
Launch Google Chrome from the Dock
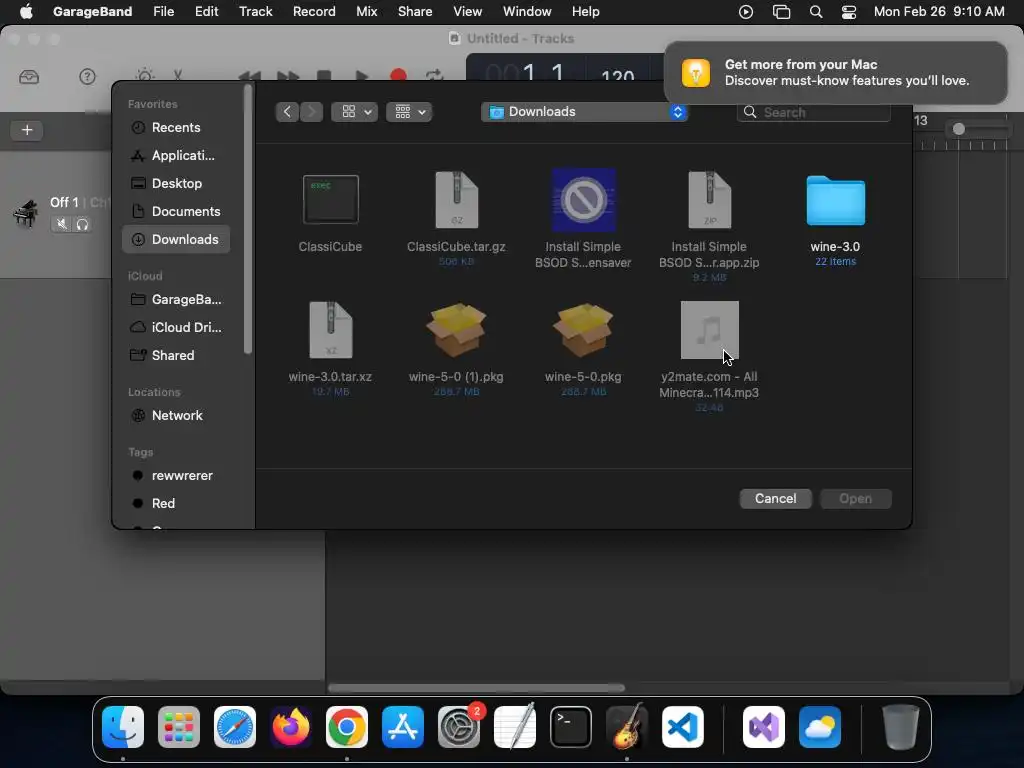click(347, 727)
